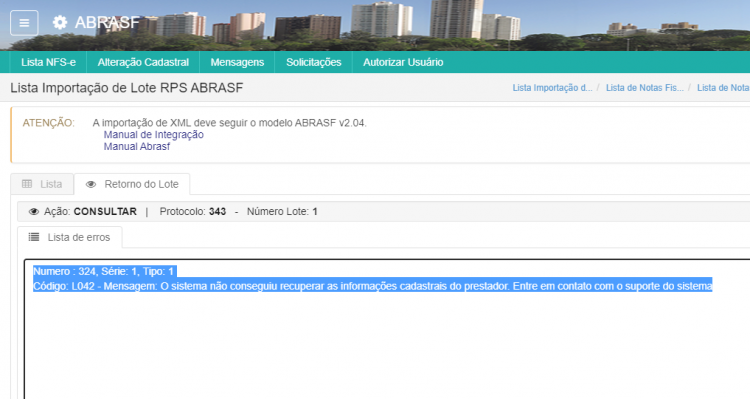Click the 'Ação: CONSULTAR' label

click(90, 211)
